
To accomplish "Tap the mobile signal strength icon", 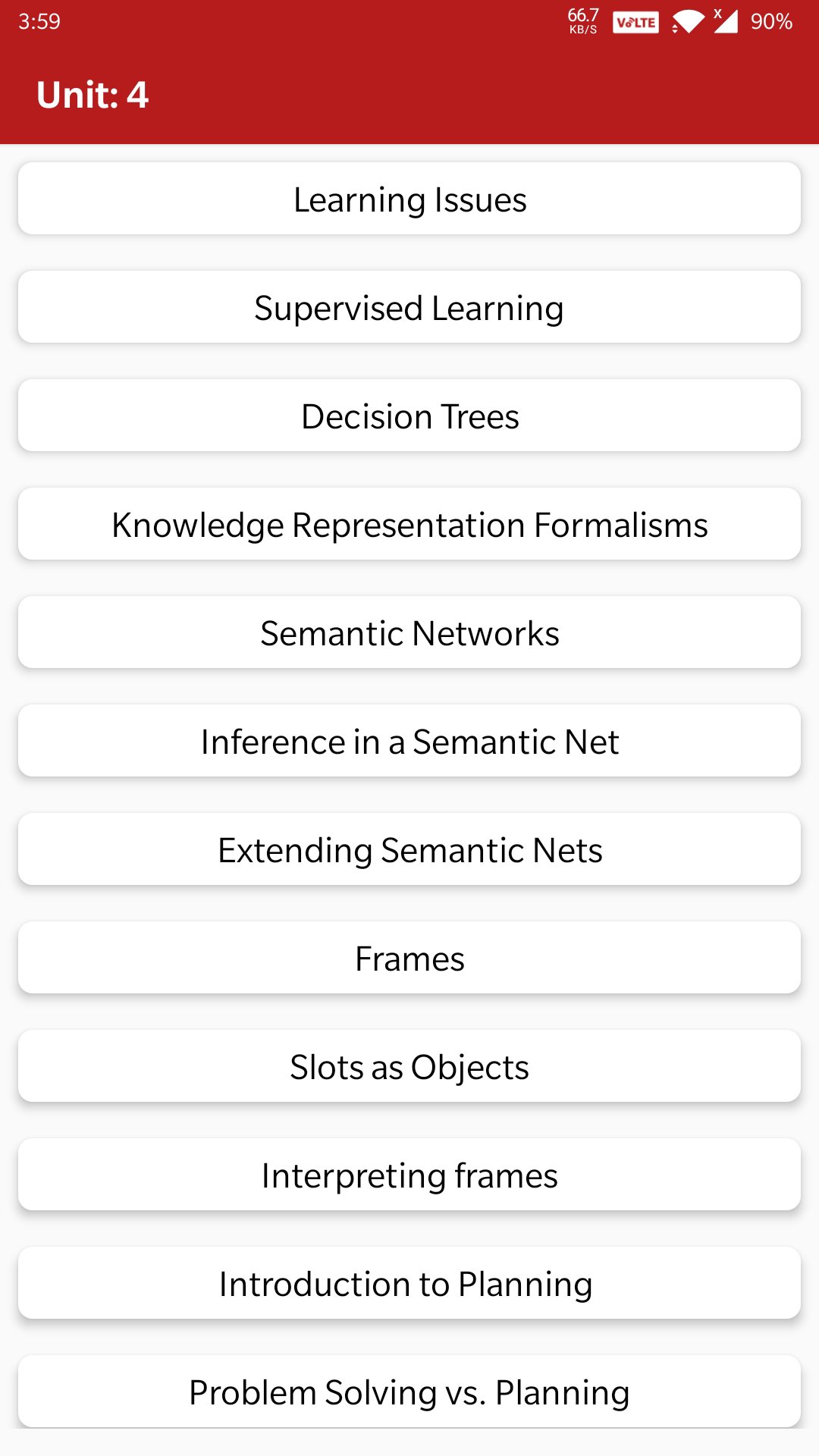I will point(726,20).
